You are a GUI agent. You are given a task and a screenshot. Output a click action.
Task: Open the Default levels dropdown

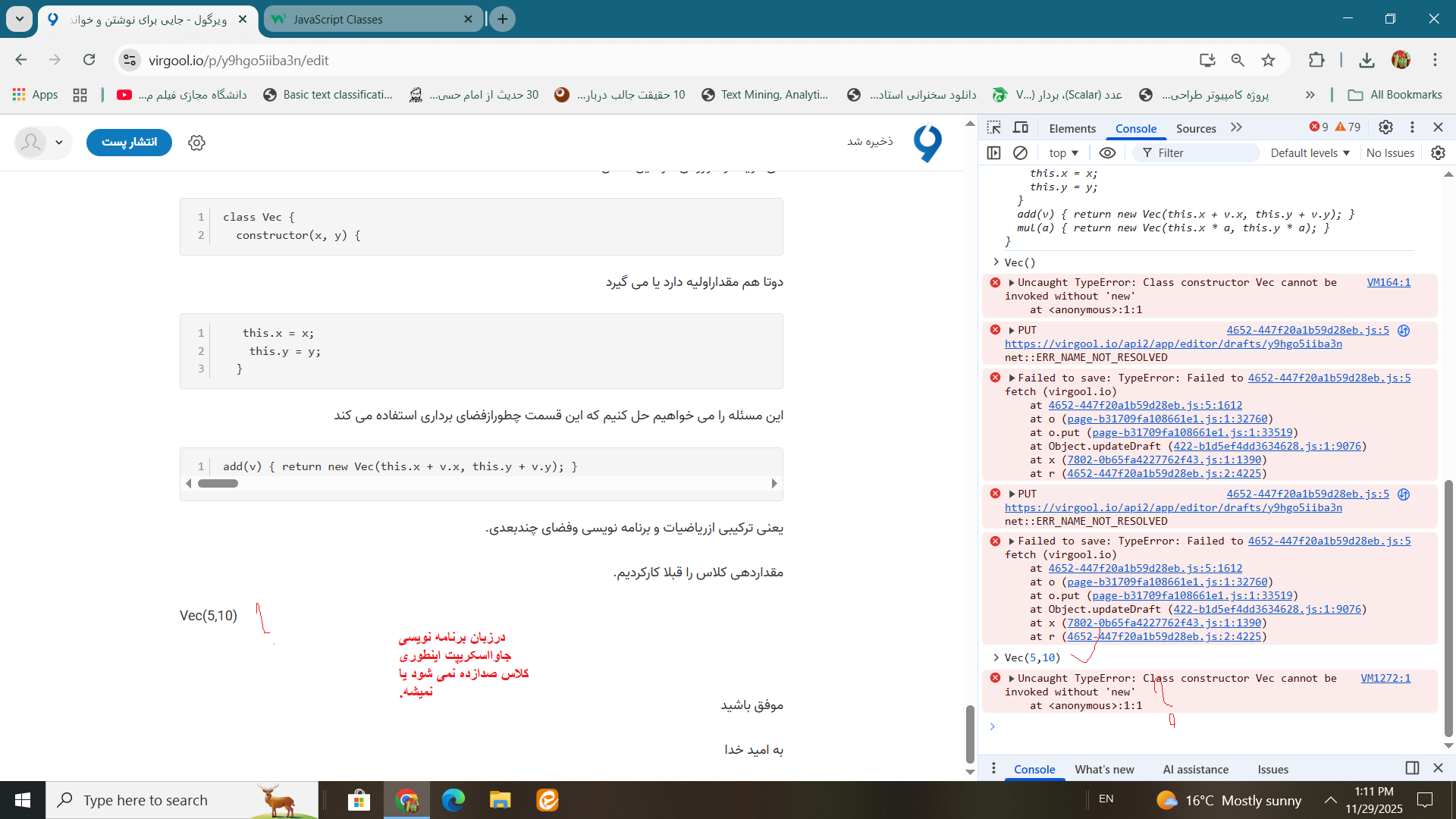(1310, 153)
